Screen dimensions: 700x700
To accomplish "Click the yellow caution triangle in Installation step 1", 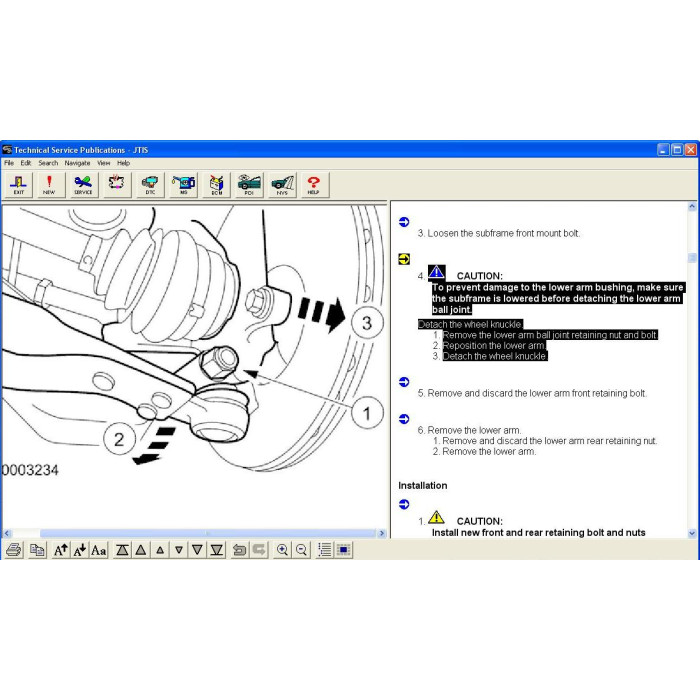I will point(436,517).
